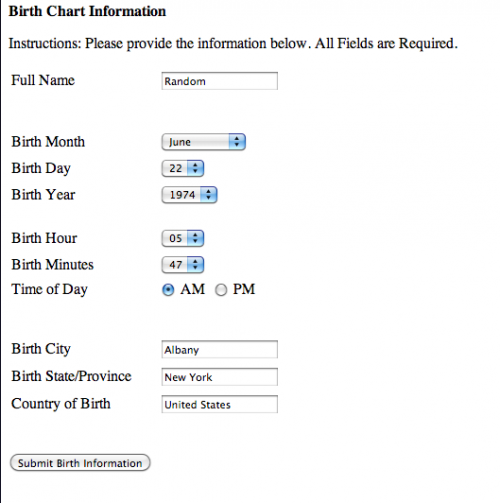Click the Country of Birth field
The height and width of the screenshot is (503, 500).
(x=219, y=404)
